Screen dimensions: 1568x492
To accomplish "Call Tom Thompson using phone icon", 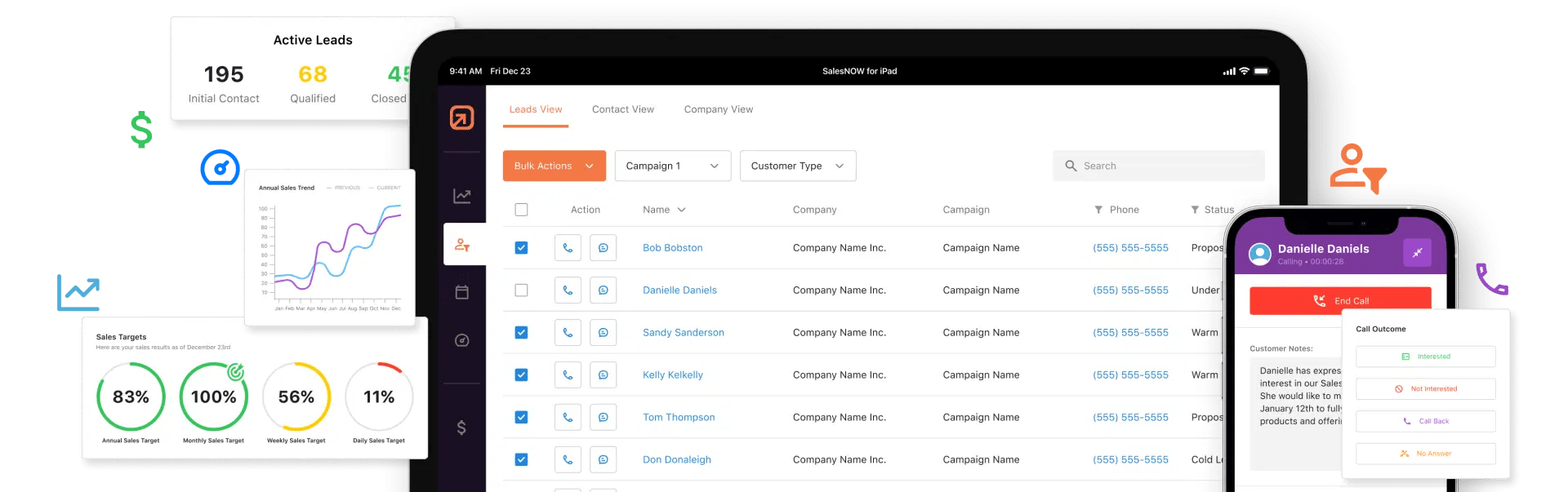I will pos(568,417).
